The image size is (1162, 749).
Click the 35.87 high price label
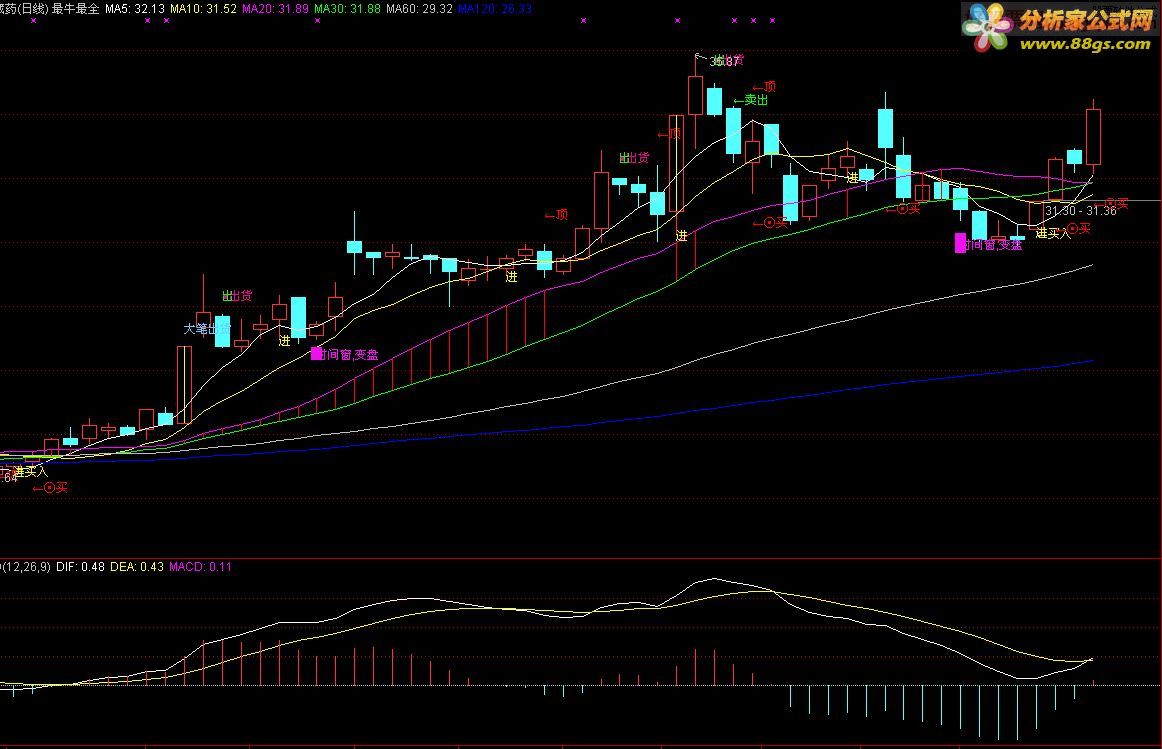coord(724,61)
